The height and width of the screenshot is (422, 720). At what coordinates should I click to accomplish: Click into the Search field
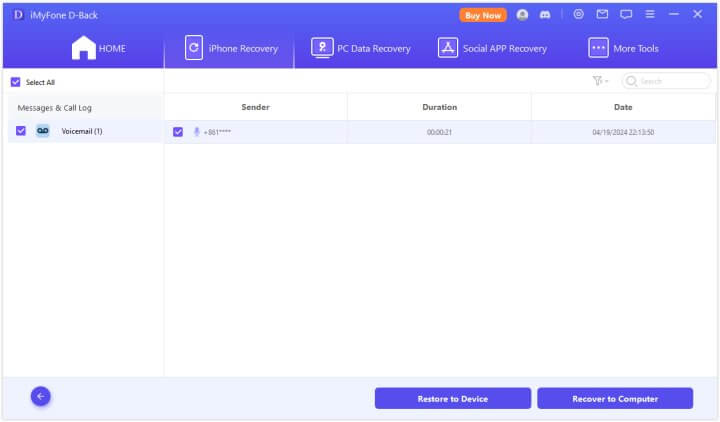point(666,81)
